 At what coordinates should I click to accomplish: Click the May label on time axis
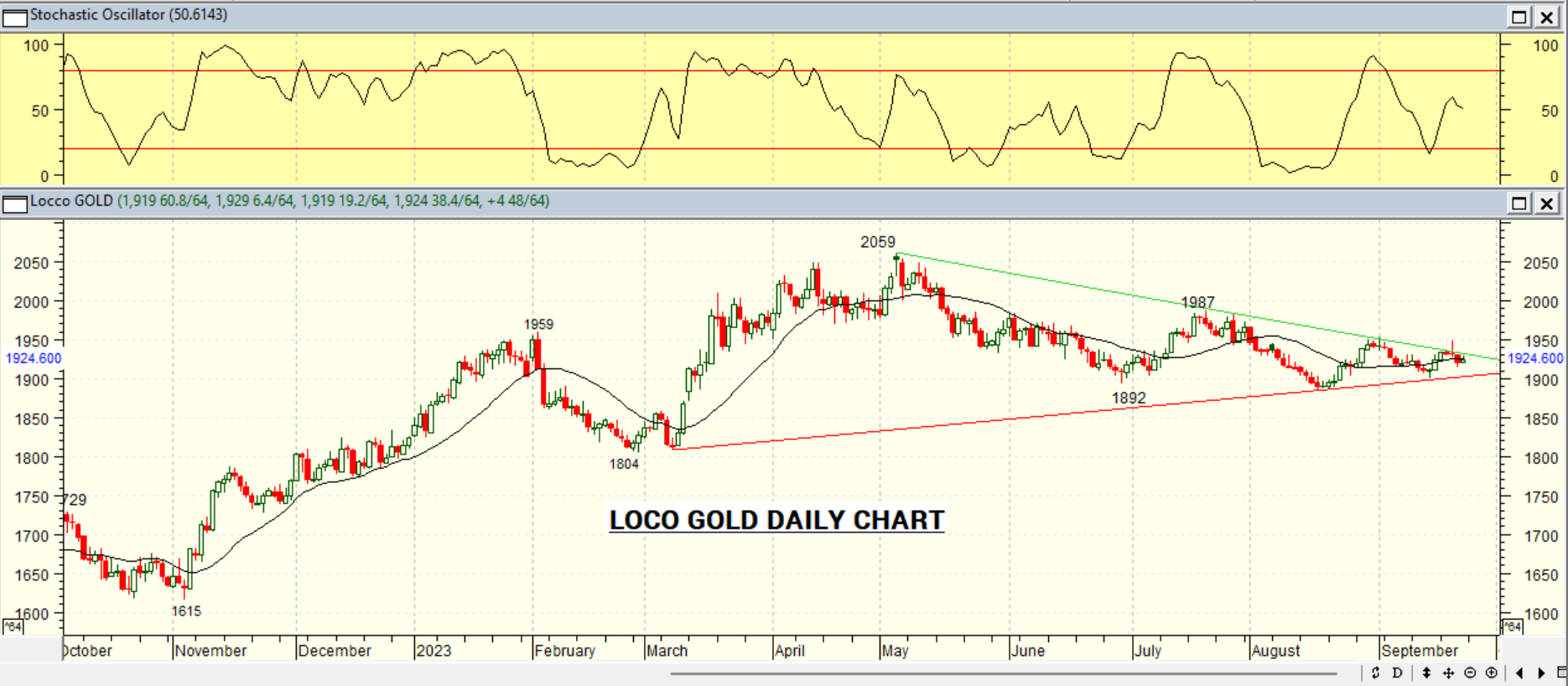click(895, 651)
